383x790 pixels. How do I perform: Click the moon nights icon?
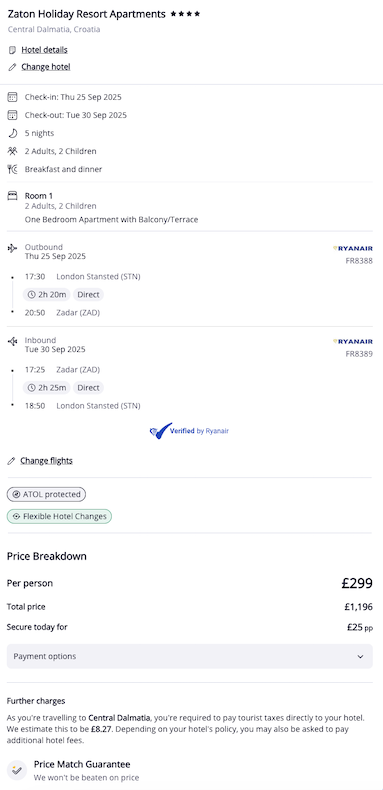[x=13, y=133]
